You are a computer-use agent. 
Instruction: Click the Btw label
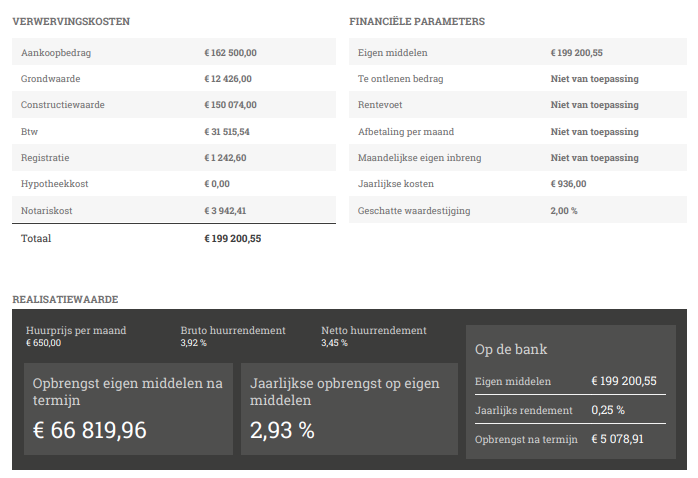coord(29,132)
